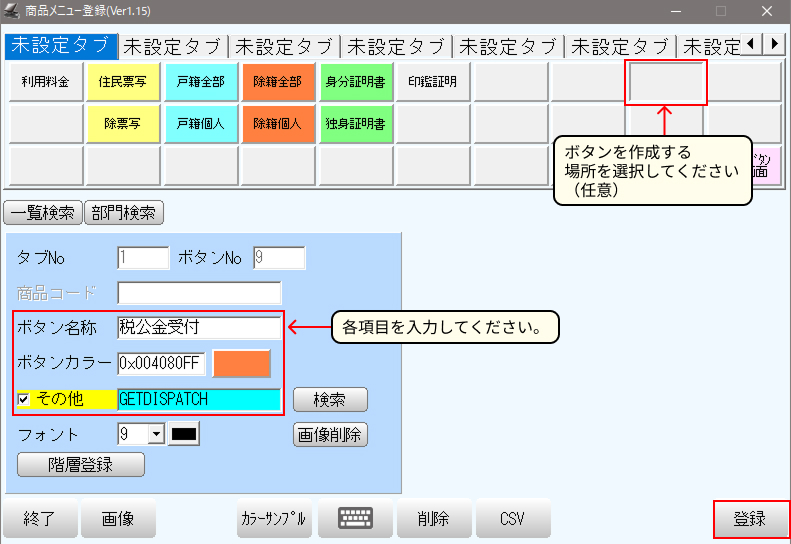Click the green 身分証明書 menu button
791x544 pixels.
[355, 82]
